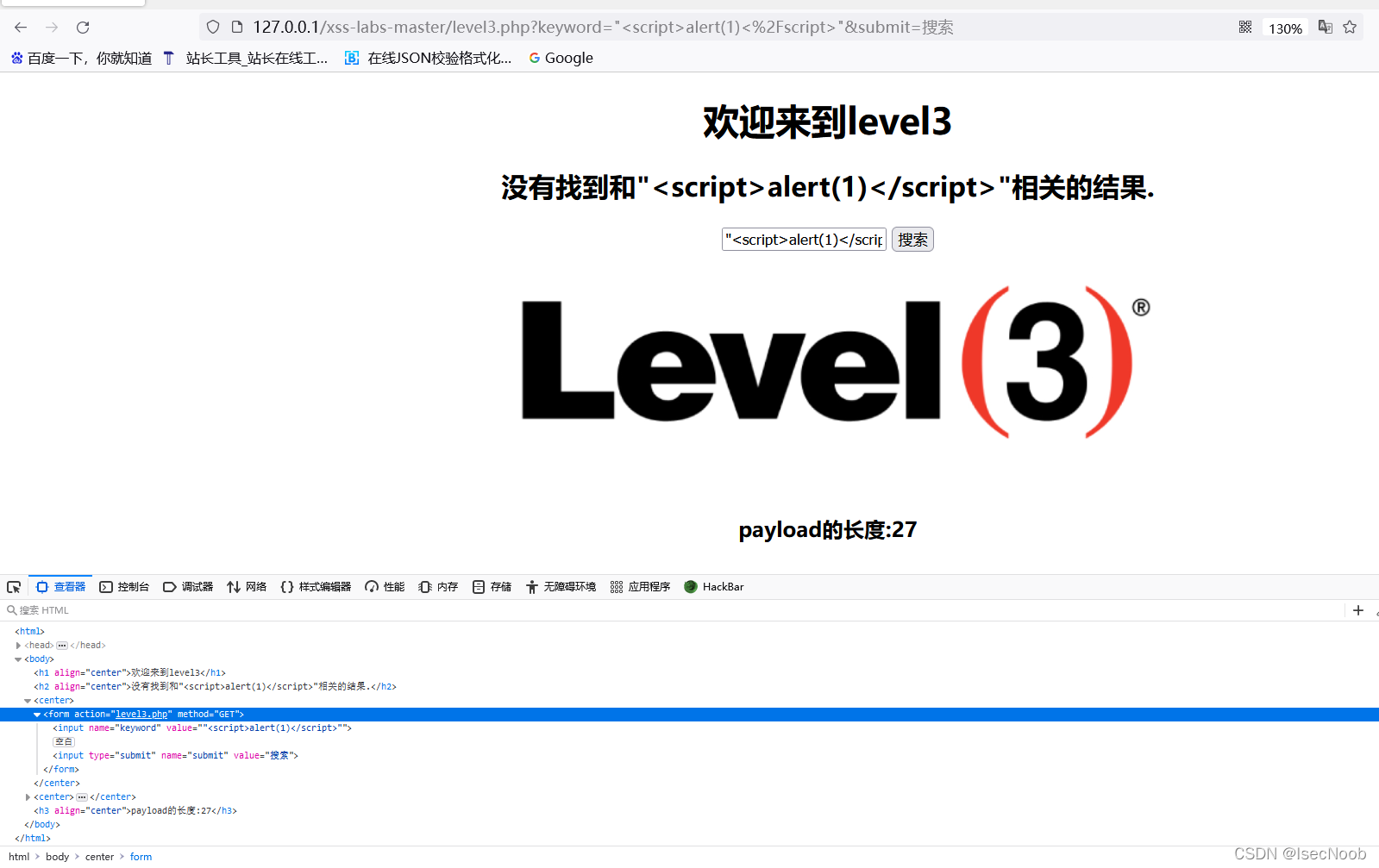1379x868 pixels.
Task: Select the keyword input element row
Action: tap(689, 728)
